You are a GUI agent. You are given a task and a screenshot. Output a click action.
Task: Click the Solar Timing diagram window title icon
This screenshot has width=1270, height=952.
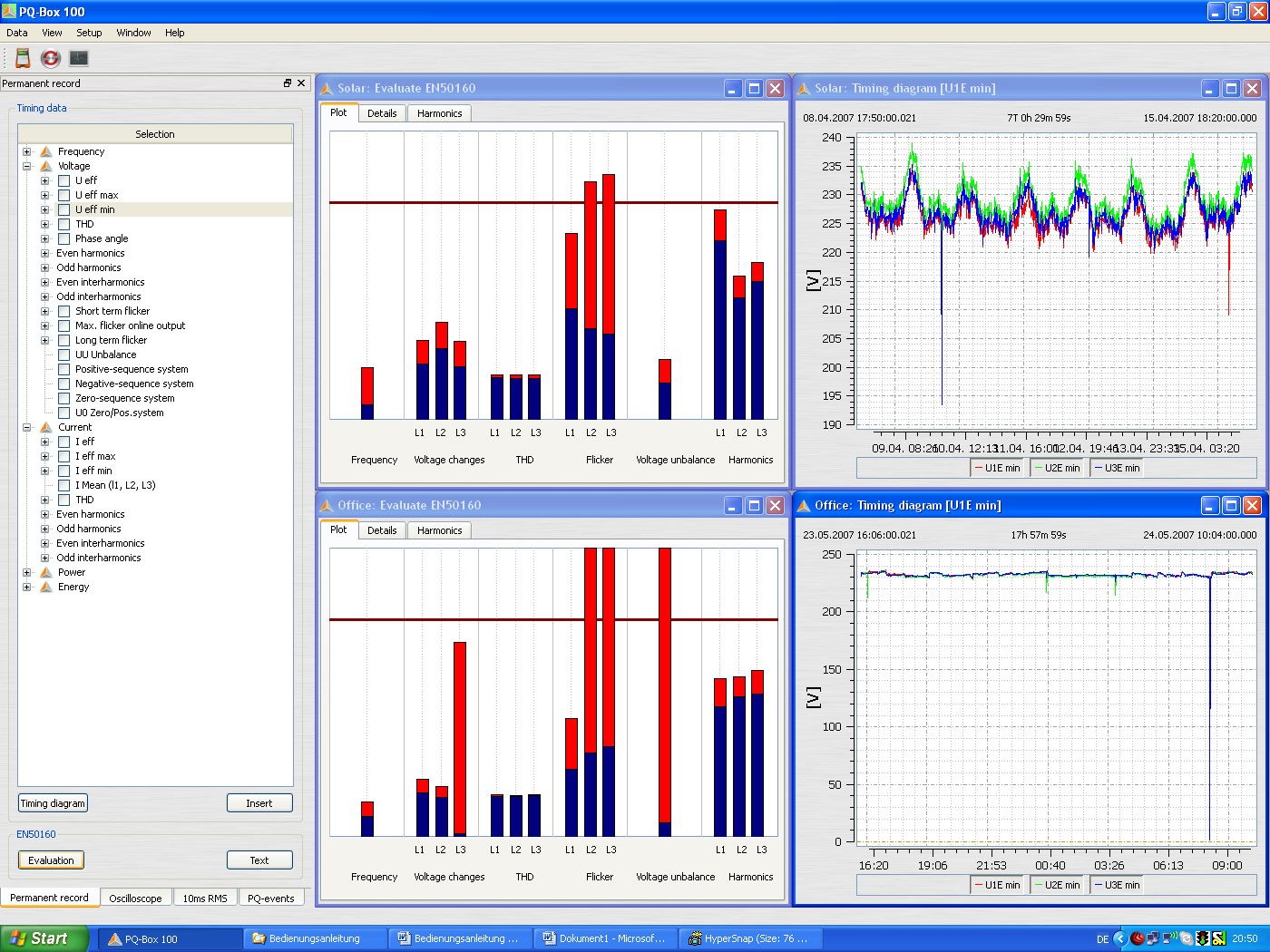pos(804,88)
